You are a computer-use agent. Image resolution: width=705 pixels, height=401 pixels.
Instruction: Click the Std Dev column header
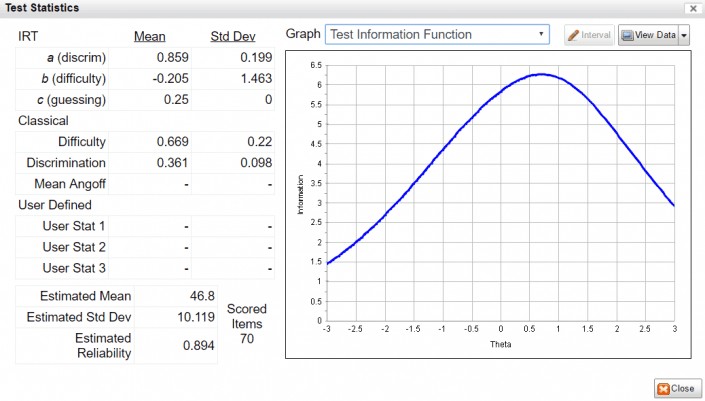pyautogui.click(x=233, y=37)
